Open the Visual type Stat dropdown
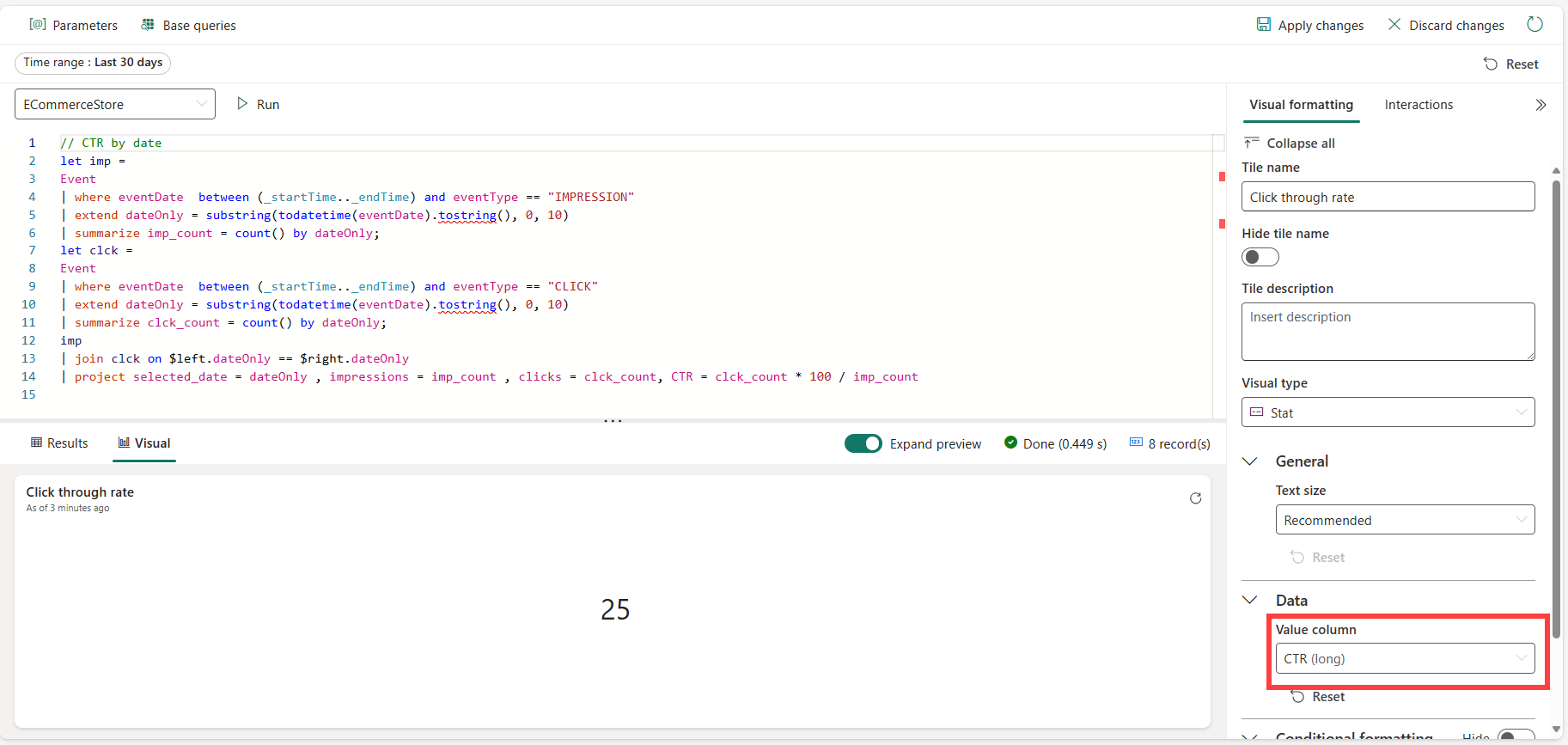 pos(1388,412)
